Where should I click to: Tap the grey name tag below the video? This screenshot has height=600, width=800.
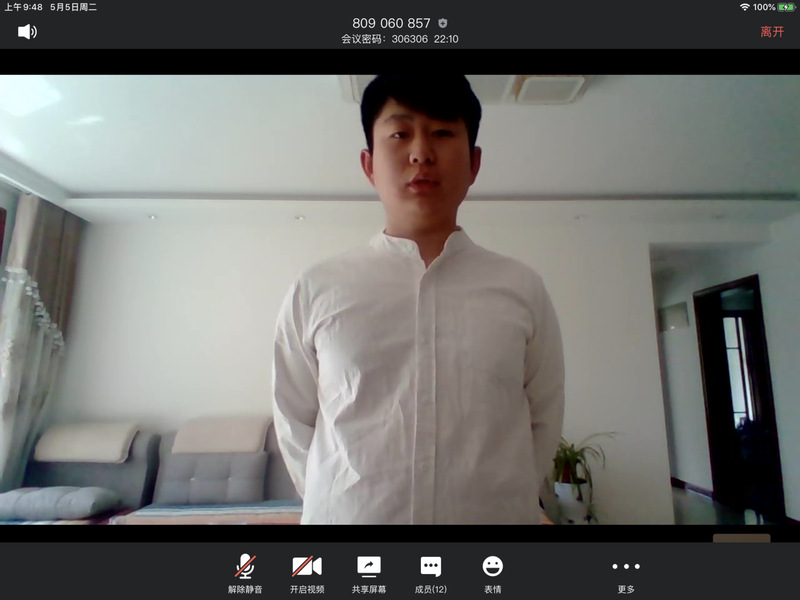coord(741,538)
